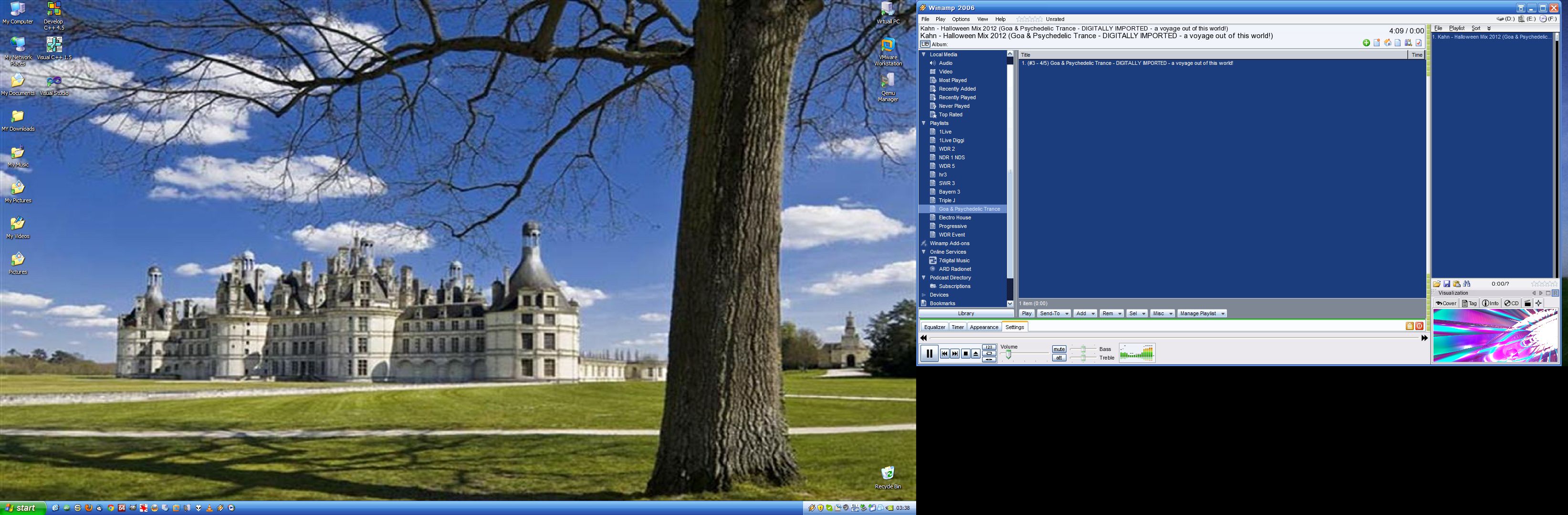The width and height of the screenshot is (1568, 515).
Task: Select the Electro House playlist
Action: point(954,217)
